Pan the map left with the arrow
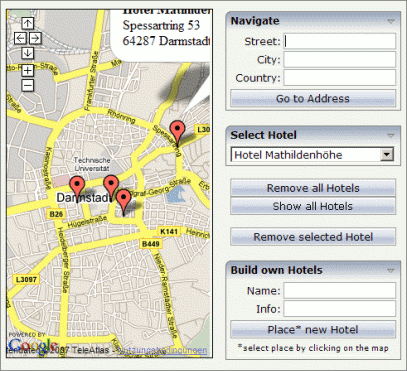 [20, 38]
